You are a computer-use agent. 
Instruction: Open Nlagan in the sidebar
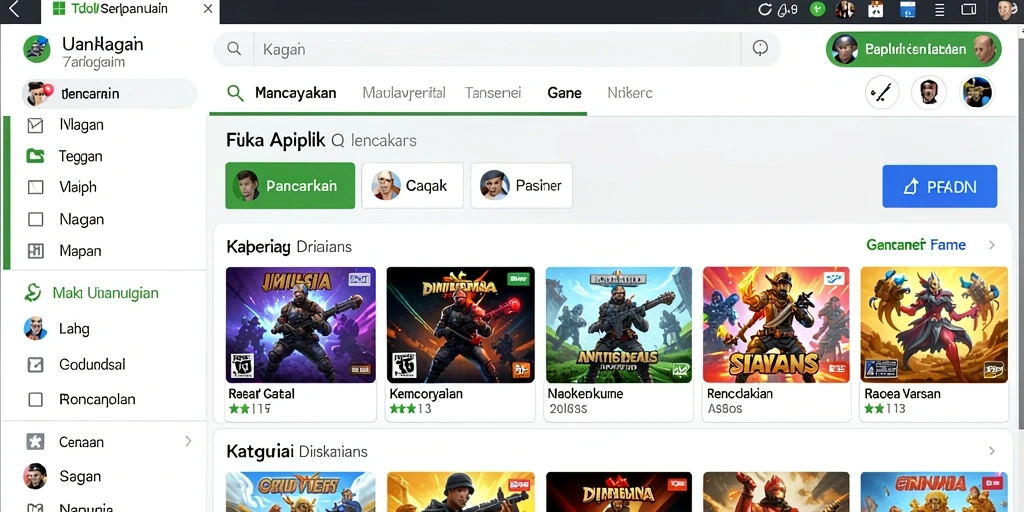coord(82,125)
